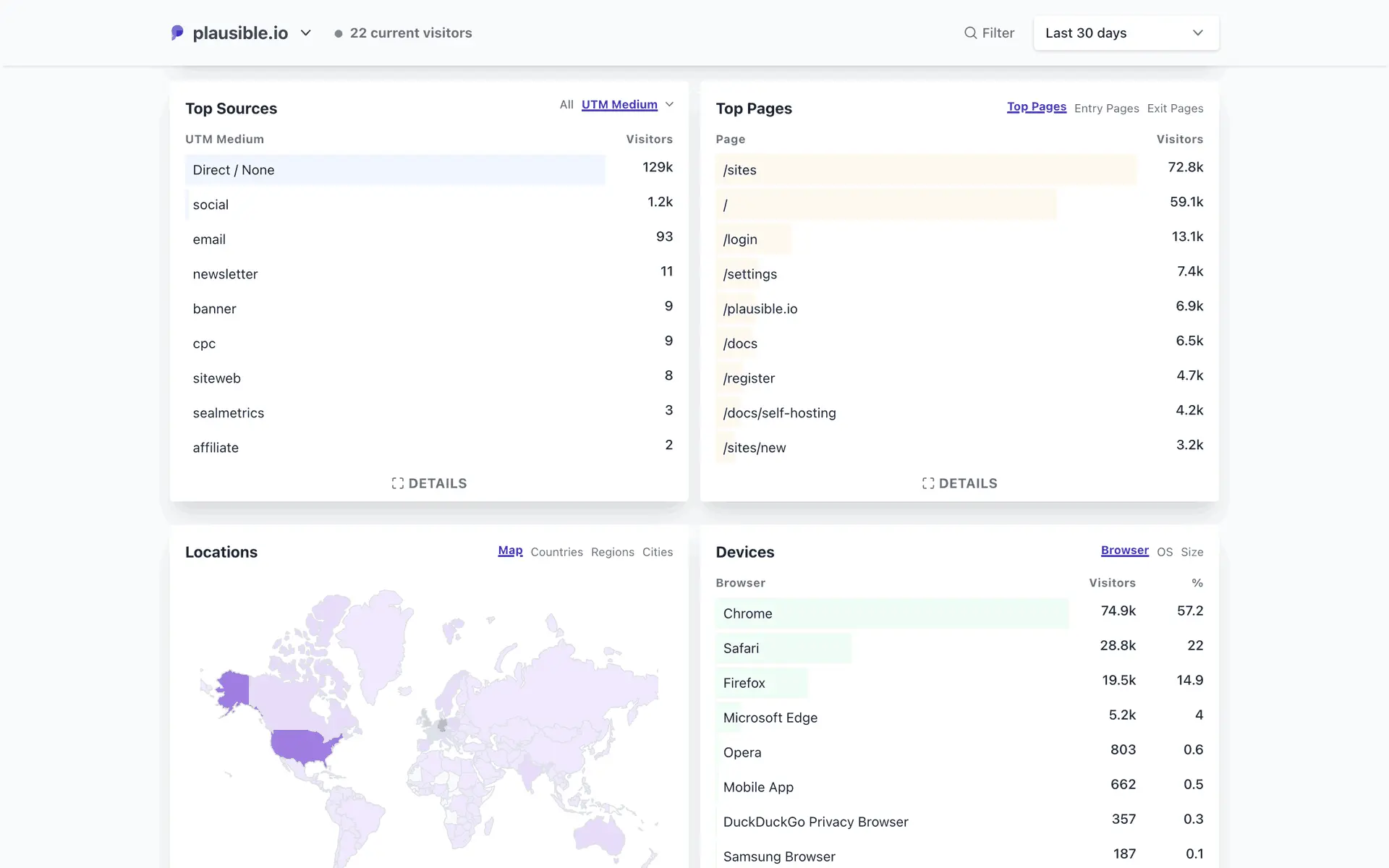The height and width of the screenshot is (868, 1389).
Task: Switch to Exit Pages tab
Action: 1175,109
